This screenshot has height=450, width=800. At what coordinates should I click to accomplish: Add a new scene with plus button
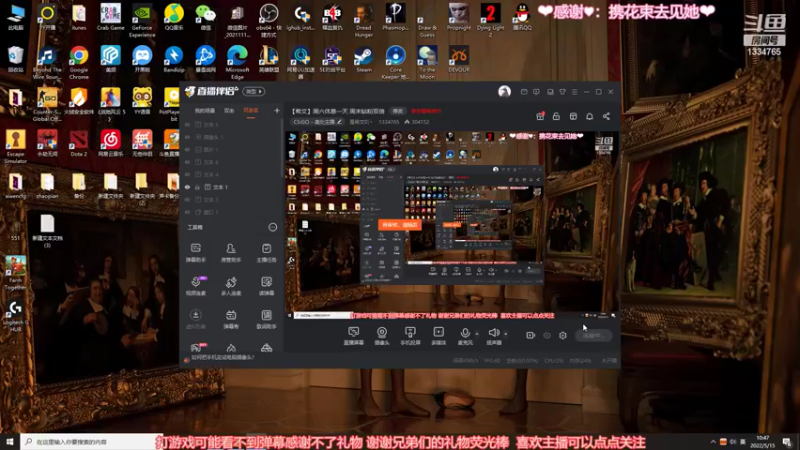click(x=277, y=110)
